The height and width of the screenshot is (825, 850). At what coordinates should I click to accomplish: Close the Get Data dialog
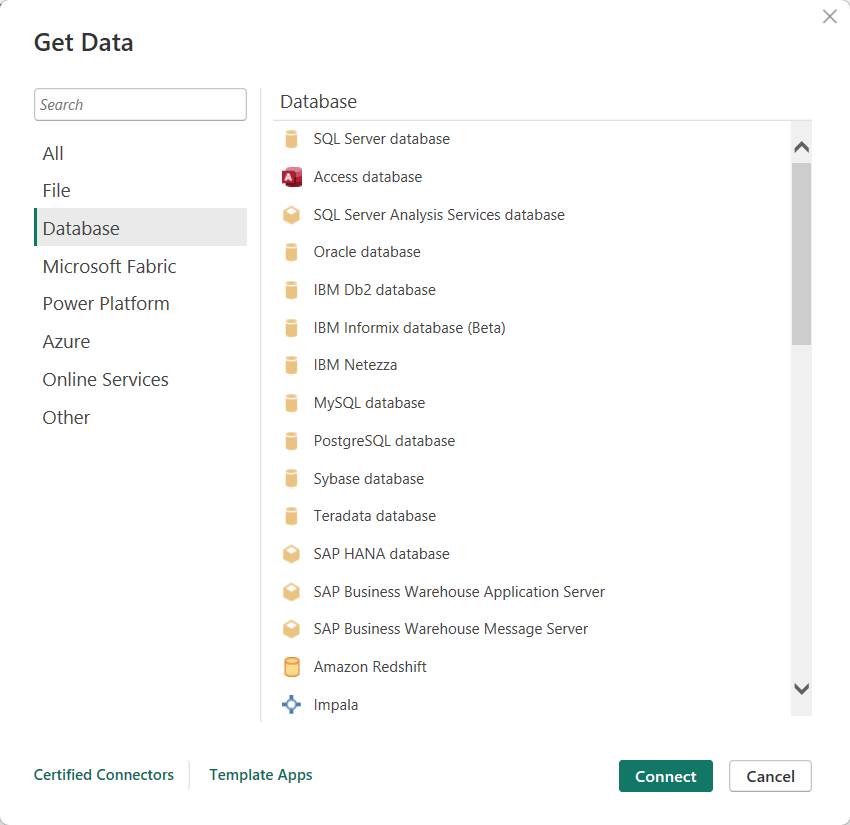click(x=829, y=17)
